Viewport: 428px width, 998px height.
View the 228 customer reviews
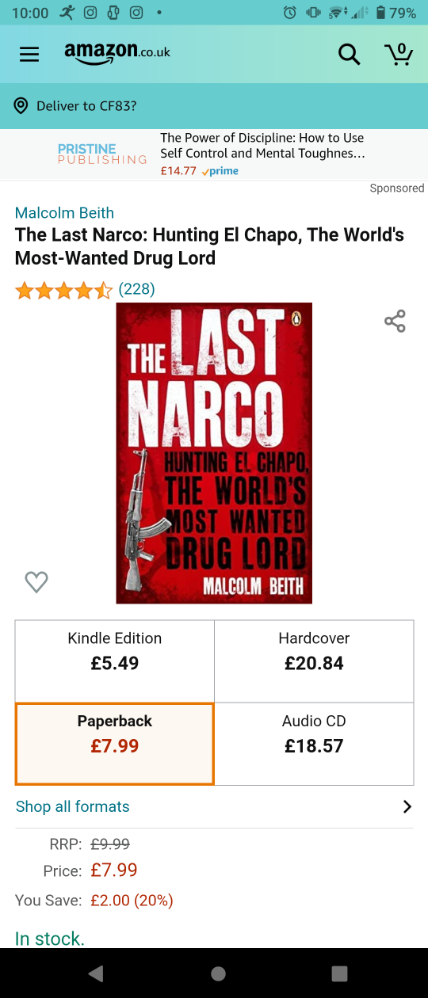(x=136, y=290)
